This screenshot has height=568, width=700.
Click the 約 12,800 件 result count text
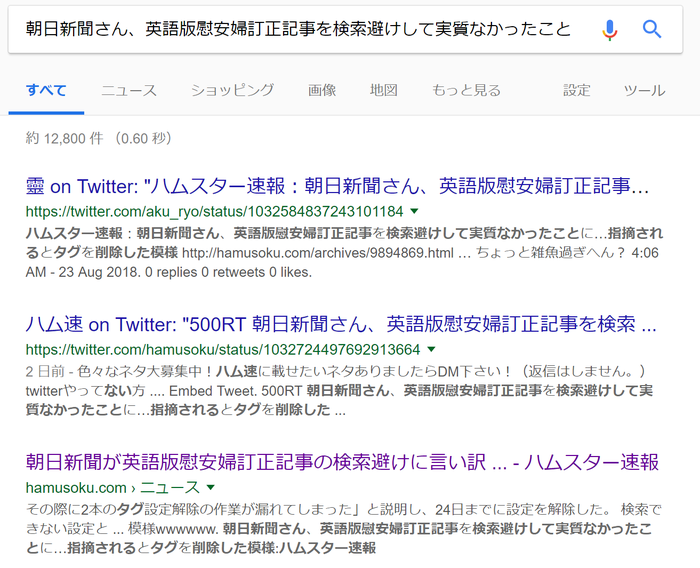[98, 138]
